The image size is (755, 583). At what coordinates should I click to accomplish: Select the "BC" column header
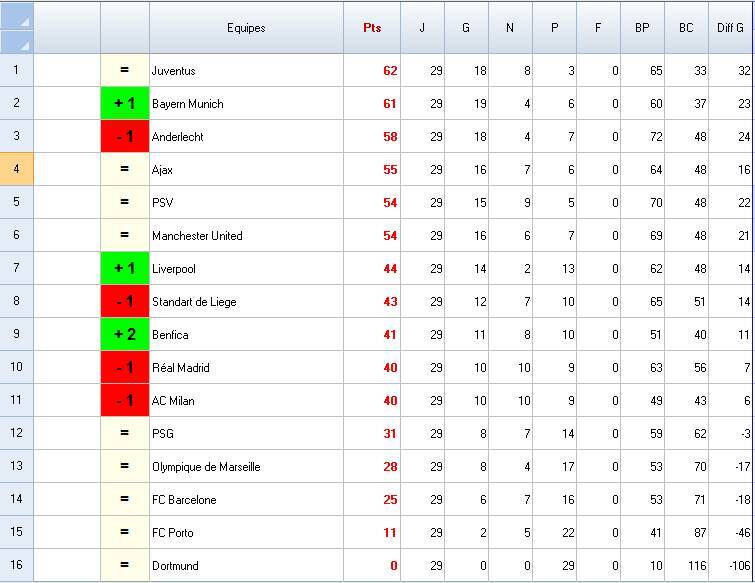686,28
